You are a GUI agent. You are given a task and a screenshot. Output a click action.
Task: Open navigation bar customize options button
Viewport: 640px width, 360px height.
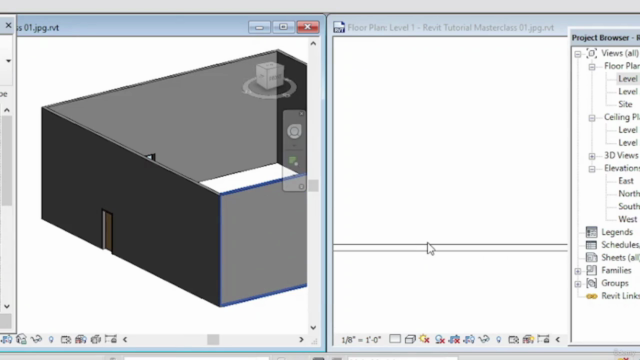click(301, 187)
